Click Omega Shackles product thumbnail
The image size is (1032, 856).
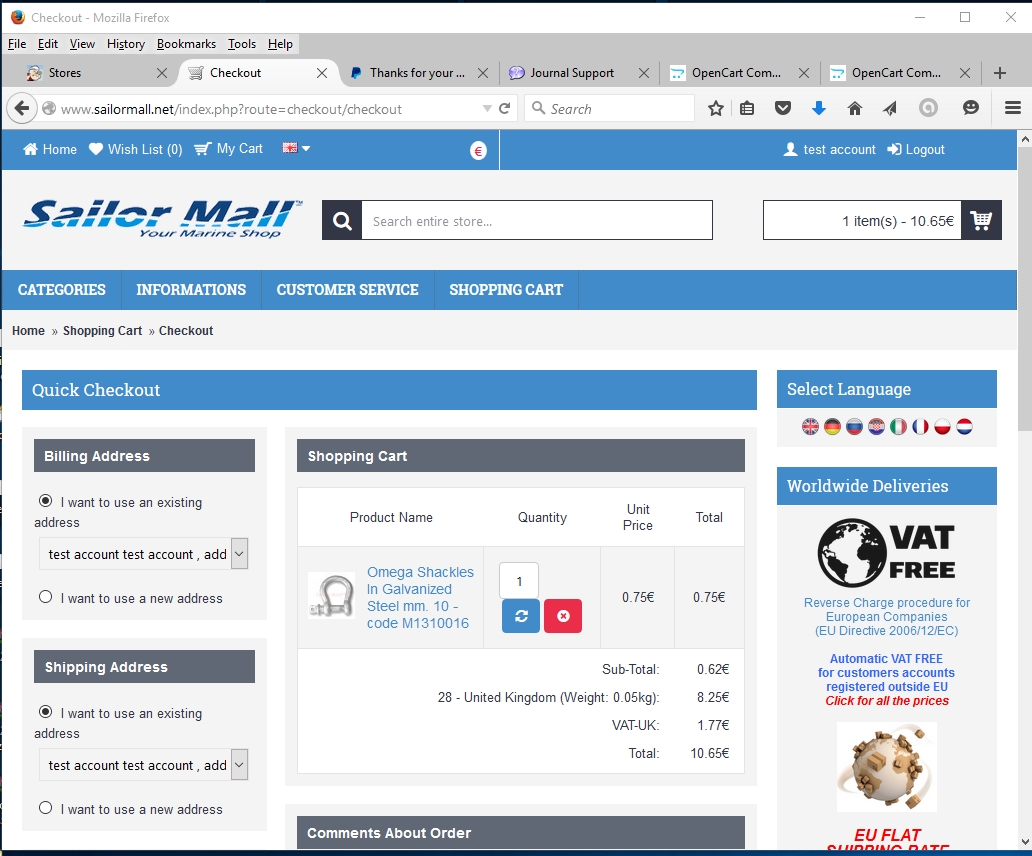click(332, 595)
